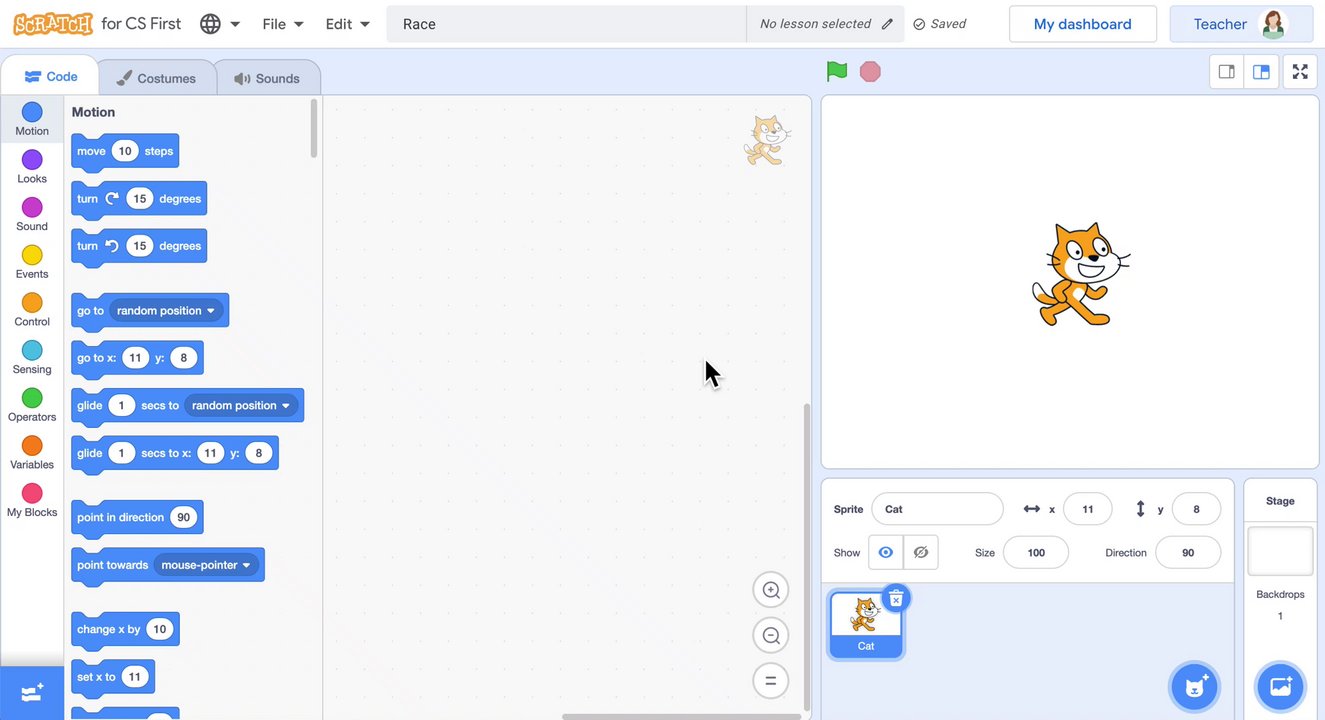This screenshot has height=720, width=1325.
Task: Click the steps value 10 in move block
Action: 124,151
